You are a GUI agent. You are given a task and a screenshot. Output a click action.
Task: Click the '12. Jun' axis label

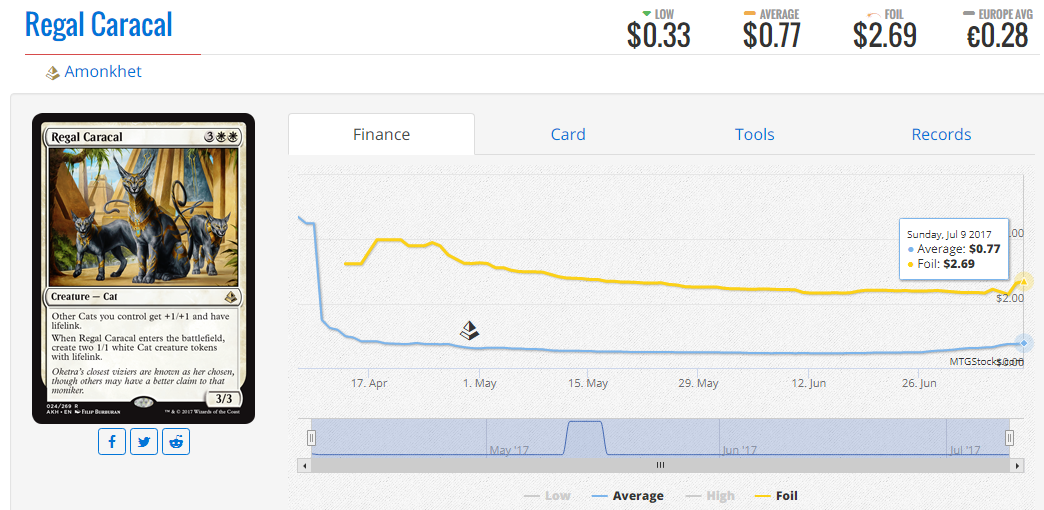[808, 384]
